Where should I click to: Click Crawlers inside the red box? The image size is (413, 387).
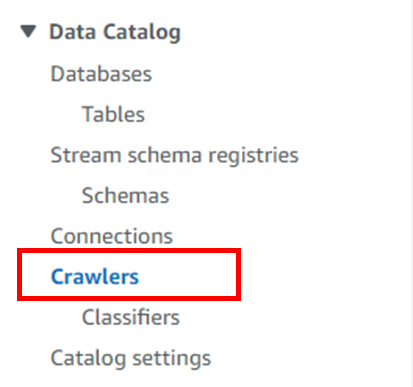pos(95,277)
